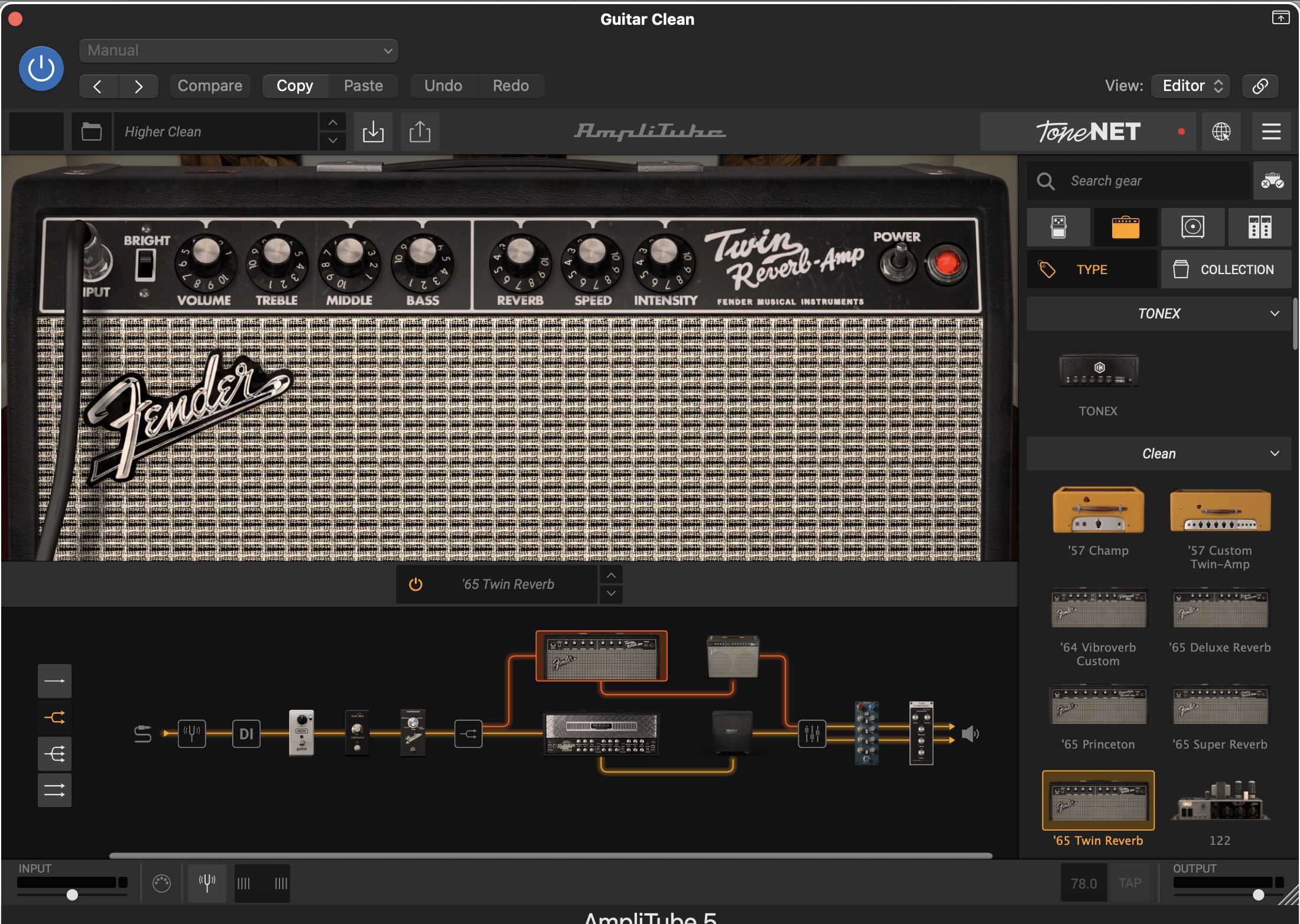1300x924 pixels.
Task: Click the link chain icon button
Action: pos(1260,86)
